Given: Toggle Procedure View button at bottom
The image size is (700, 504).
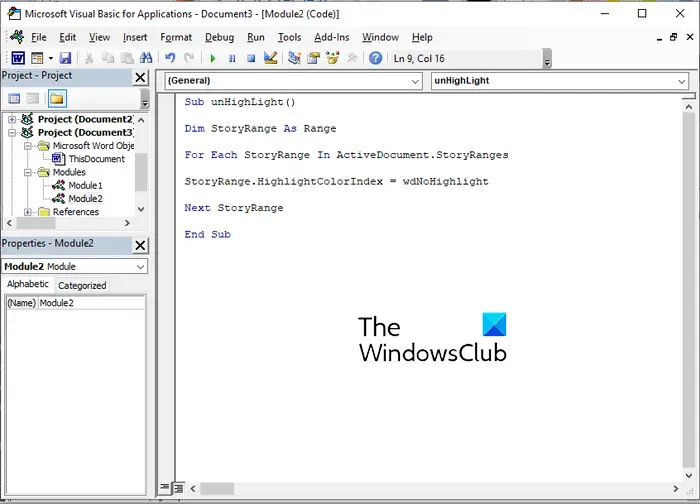Looking at the screenshot, I should [x=165, y=487].
